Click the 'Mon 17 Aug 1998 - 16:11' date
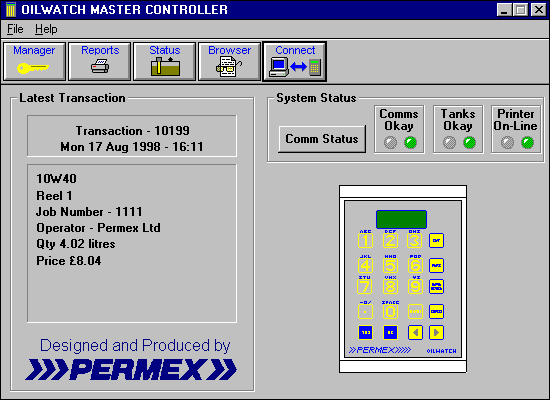 [x=132, y=147]
